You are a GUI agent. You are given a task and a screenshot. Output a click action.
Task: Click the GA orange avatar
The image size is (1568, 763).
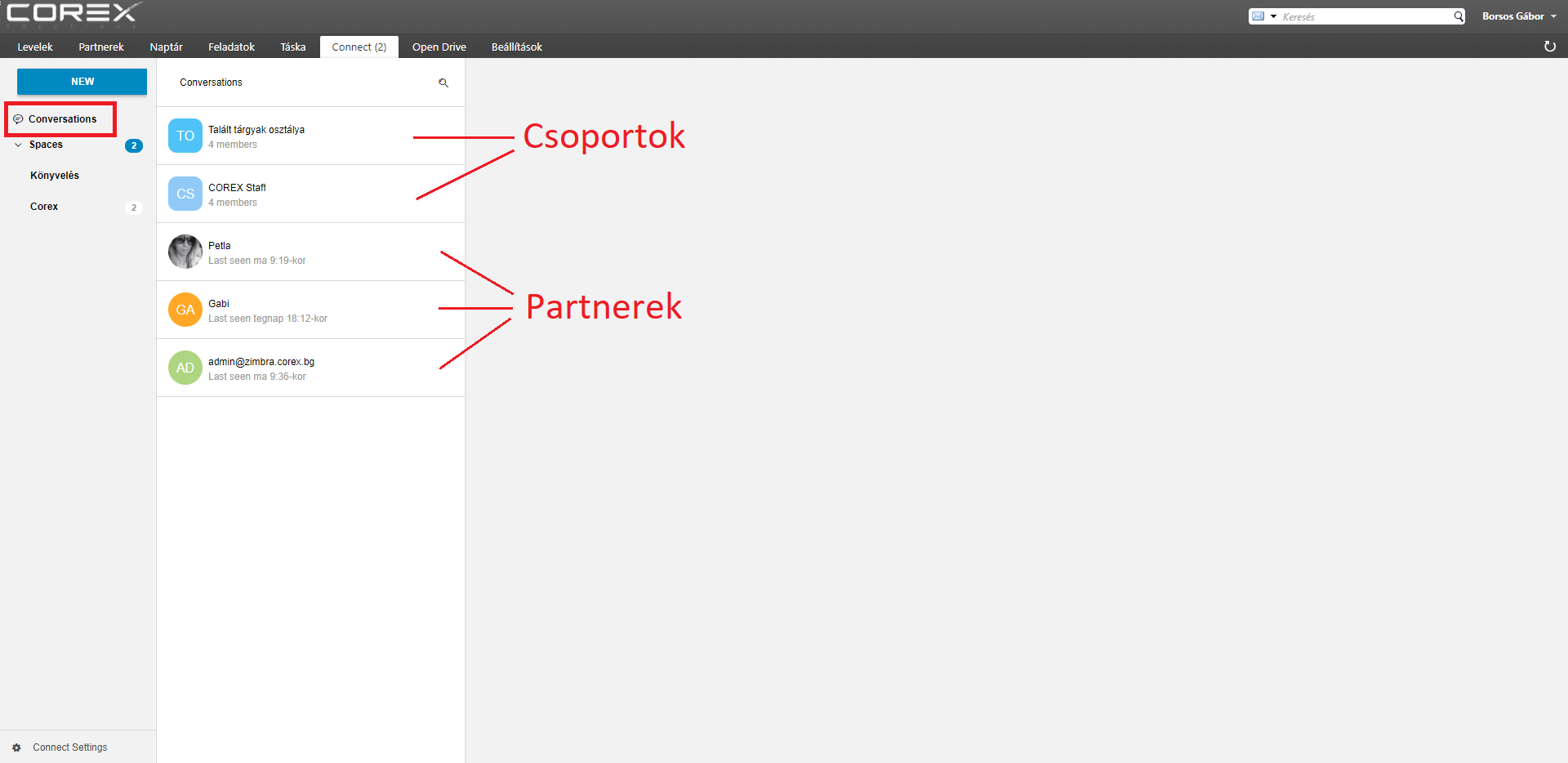point(185,310)
